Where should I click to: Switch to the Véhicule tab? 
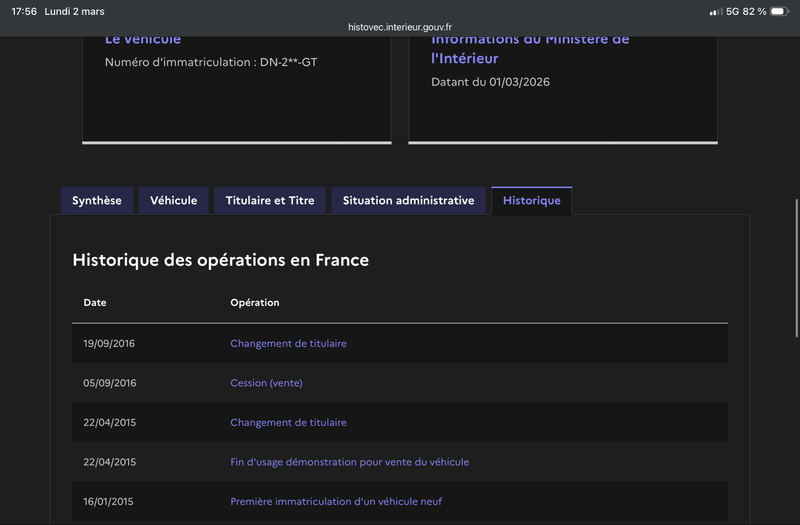tap(174, 201)
